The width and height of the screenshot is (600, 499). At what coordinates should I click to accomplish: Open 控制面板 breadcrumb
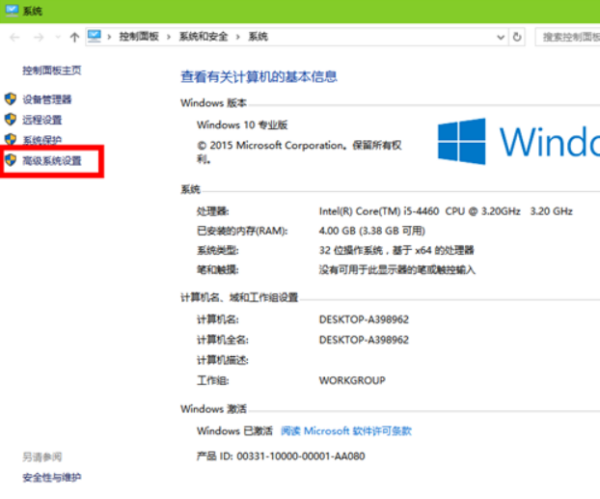139,37
